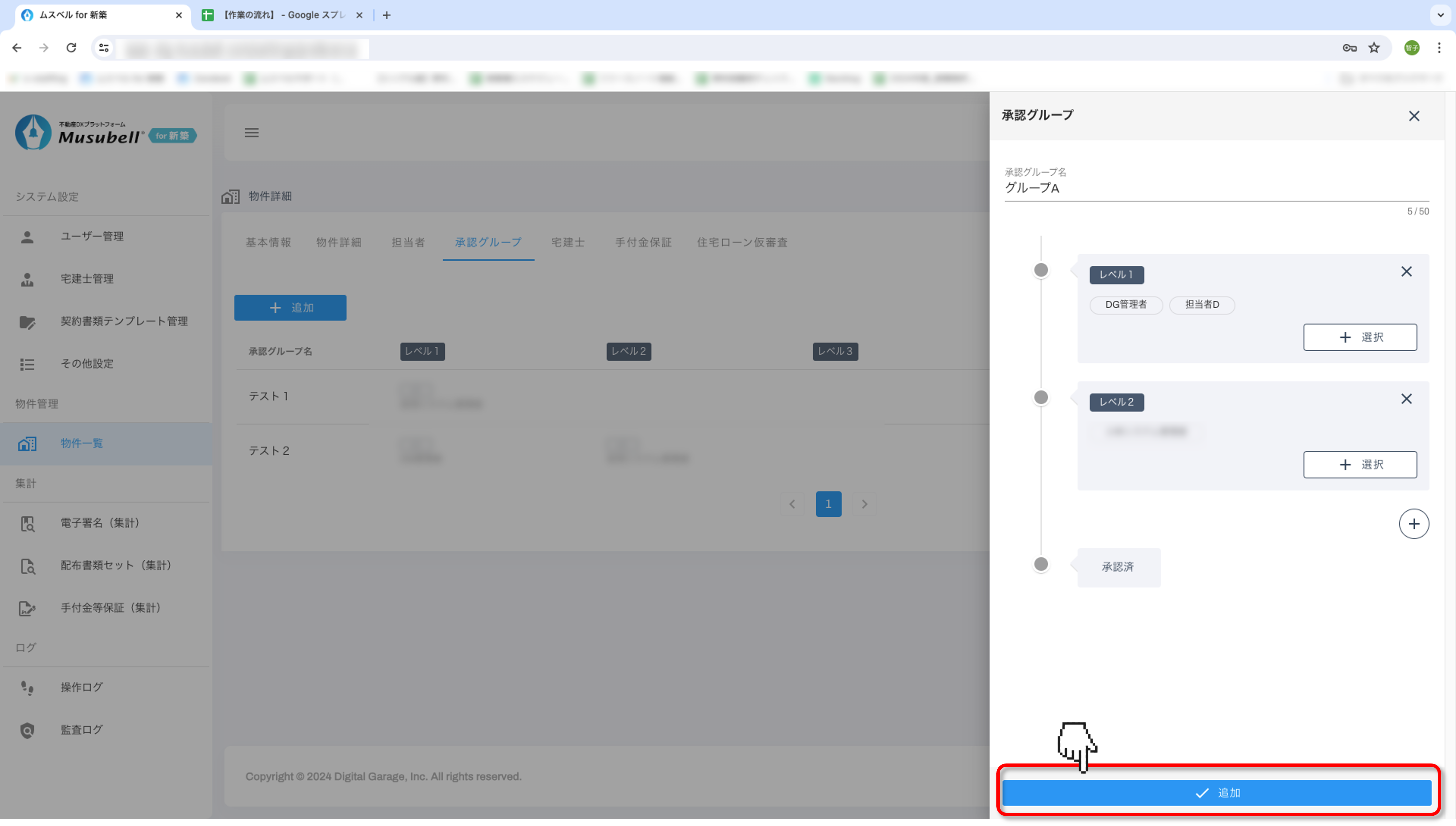
Task: Click 選択 button under レベル2
Action: coord(1359,465)
